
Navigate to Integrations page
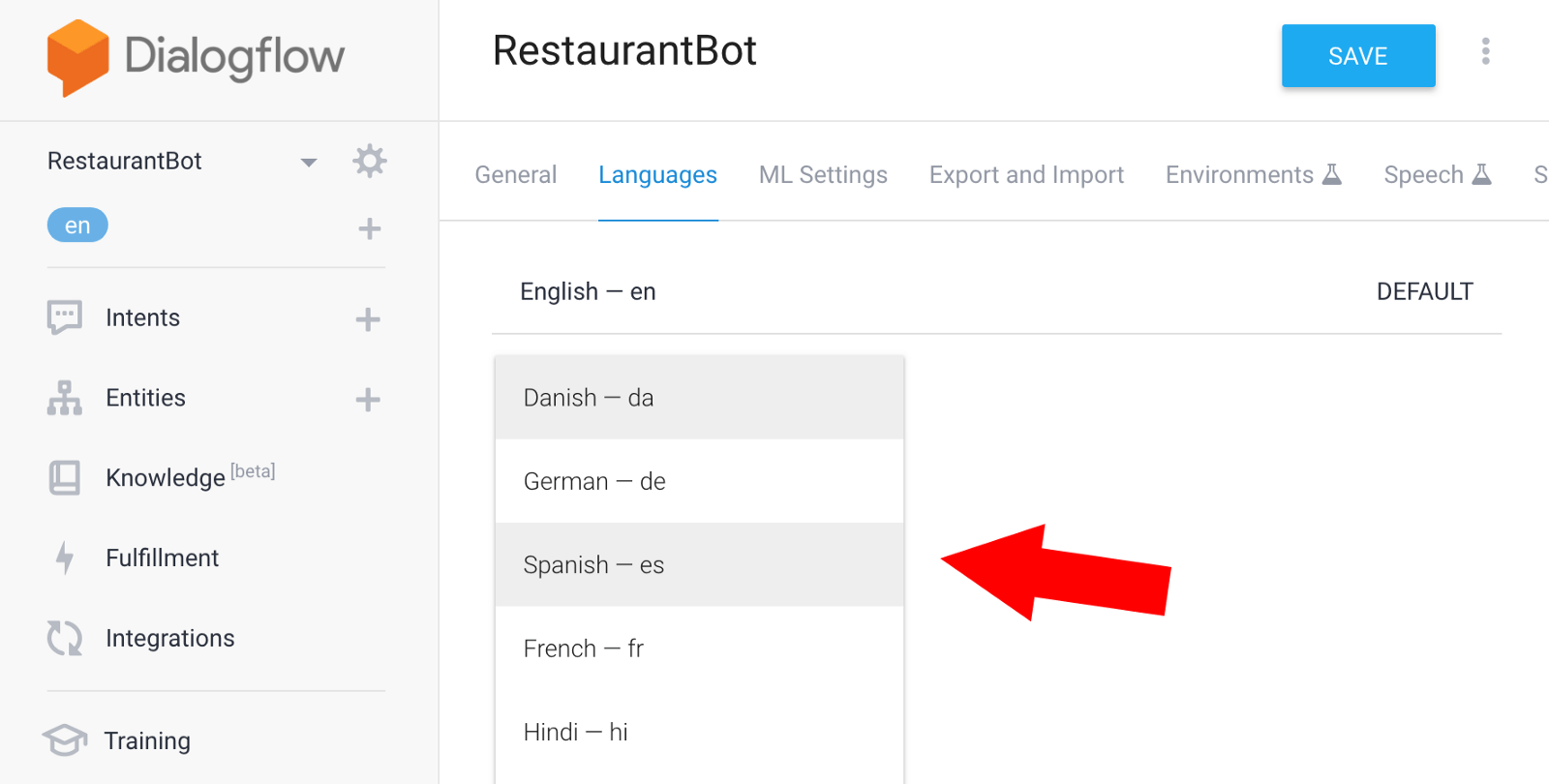click(x=170, y=638)
